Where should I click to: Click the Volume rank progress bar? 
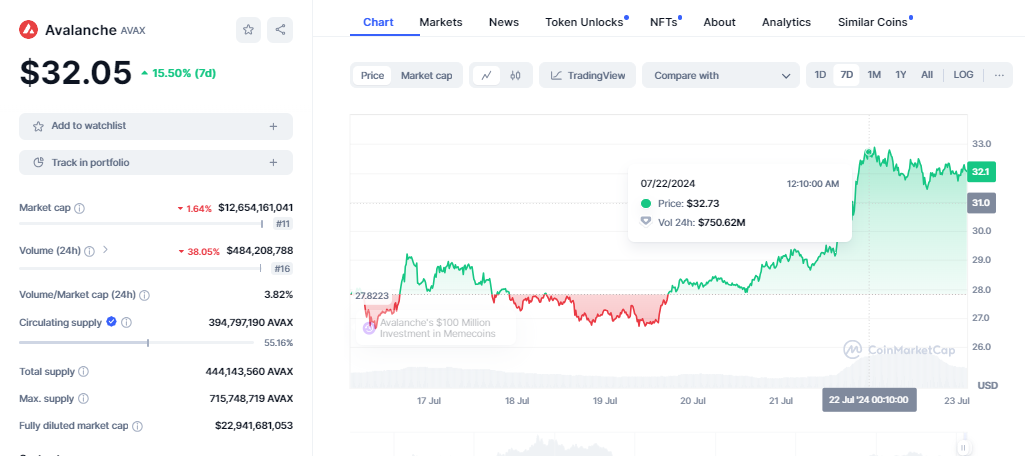[x=140, y=269]
